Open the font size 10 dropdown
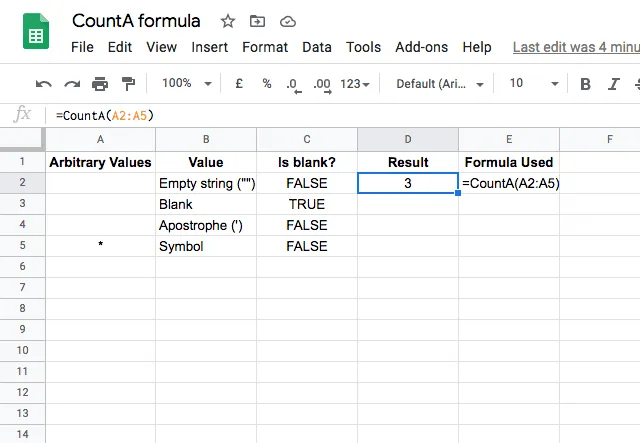The height and width of the screenshot is (443, 640). tap(534, 84)
